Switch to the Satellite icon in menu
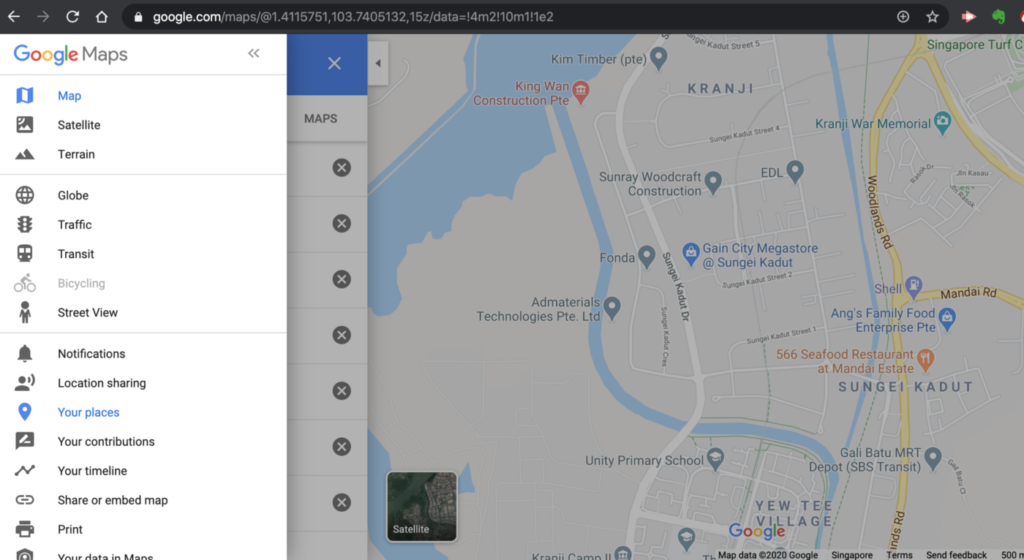Screen dimensions: 1024x560 [25, 125]
